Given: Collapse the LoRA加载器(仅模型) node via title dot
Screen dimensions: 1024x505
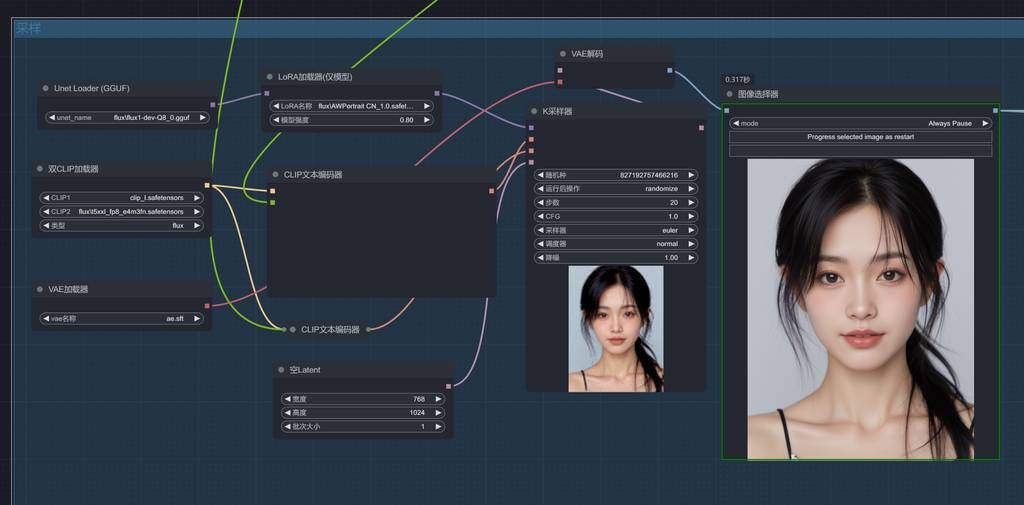Looking at the screenshot, I should (270, 76).
